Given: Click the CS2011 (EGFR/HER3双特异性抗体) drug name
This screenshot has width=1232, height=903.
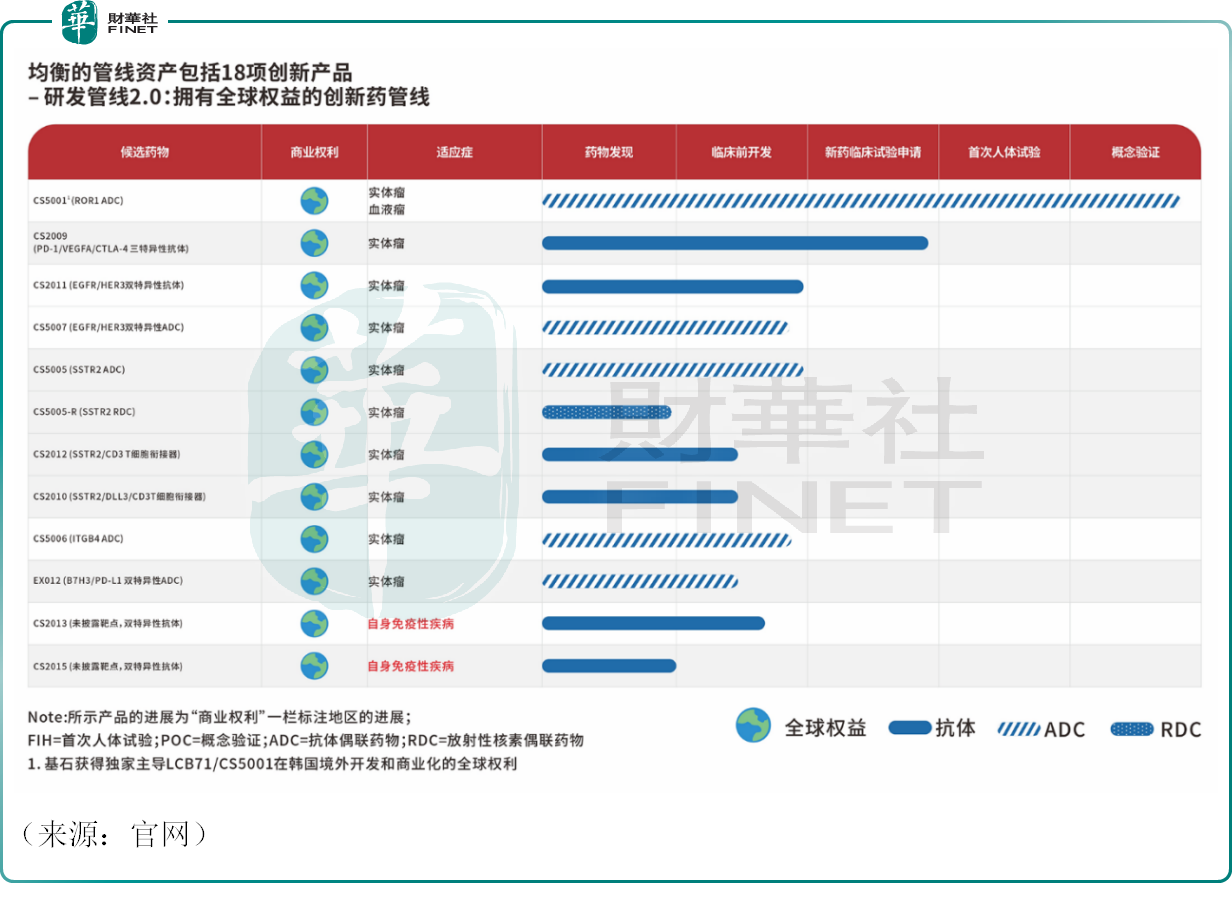Looking at the screenshot, I should (108, 286).
